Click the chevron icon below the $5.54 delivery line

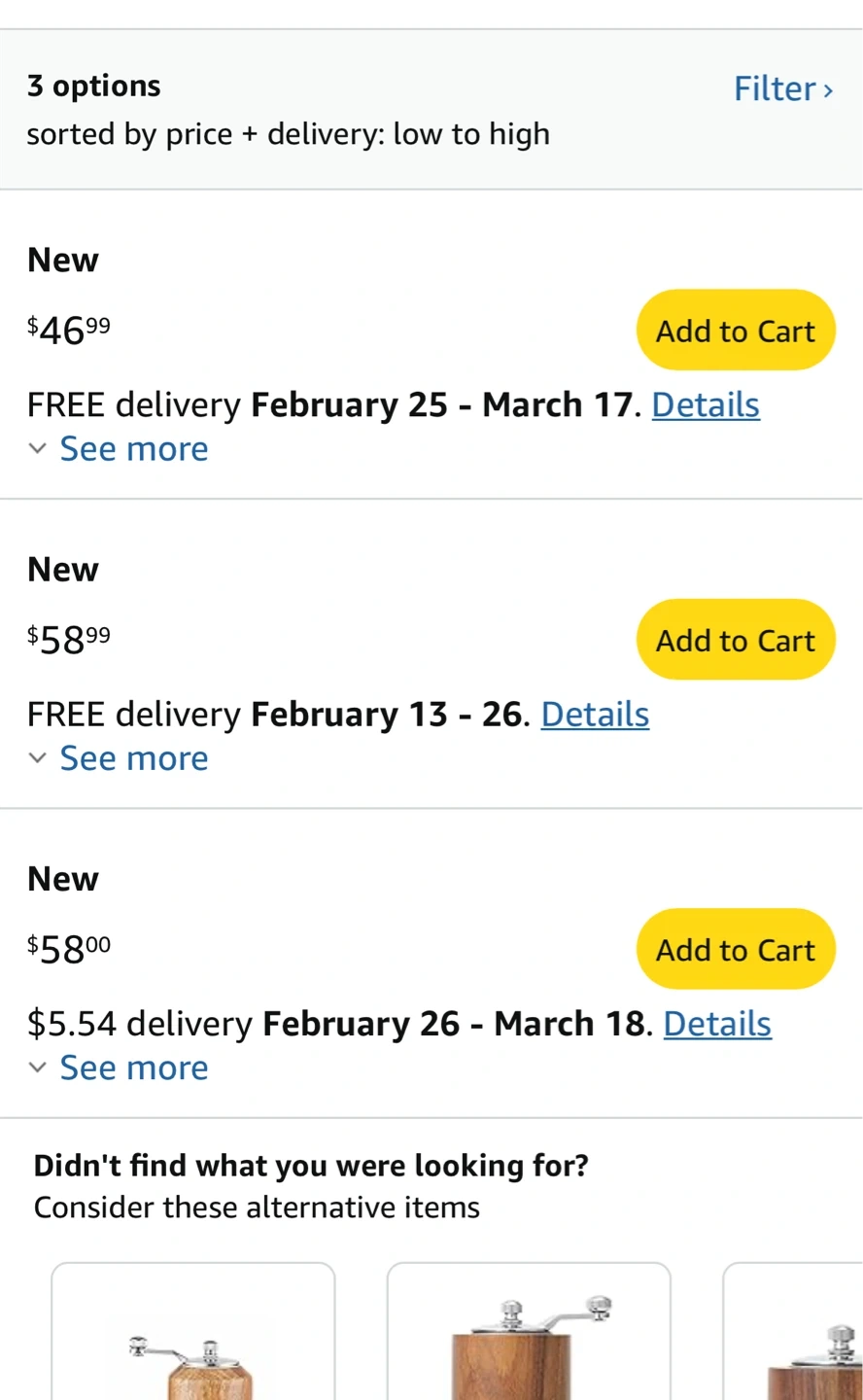[37, 1067]
